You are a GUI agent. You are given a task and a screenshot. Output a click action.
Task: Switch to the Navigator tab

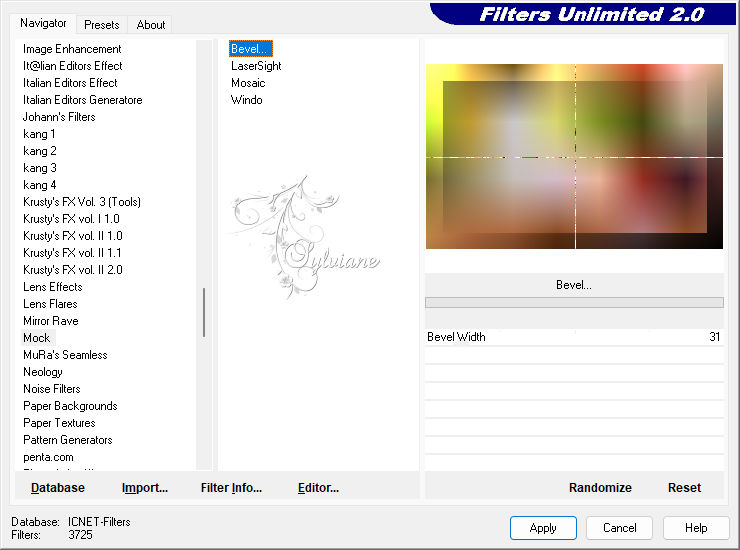pos(43,23)
